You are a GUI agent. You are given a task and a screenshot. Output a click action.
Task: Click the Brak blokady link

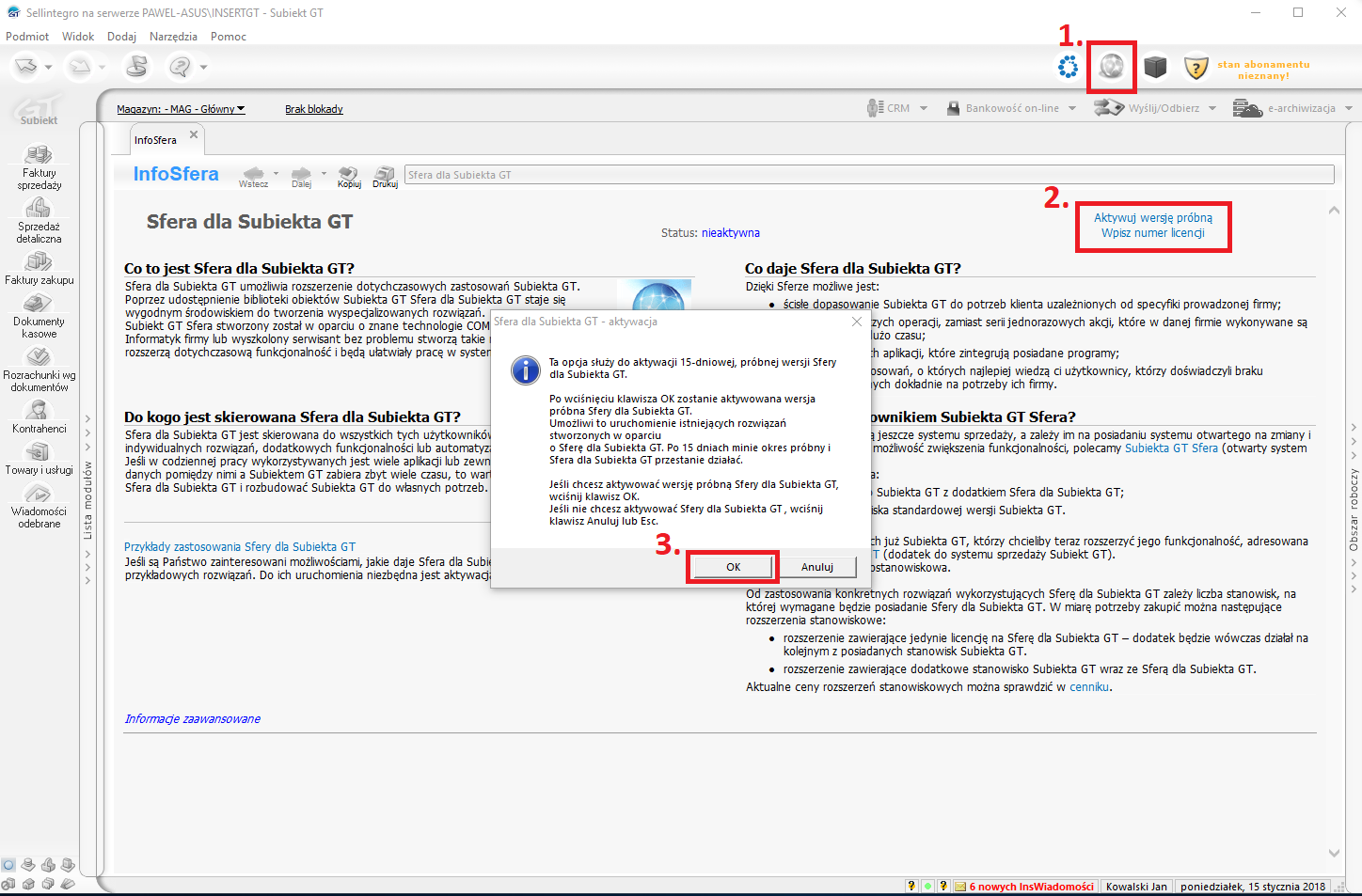pyautogui.click(x=314, y=109)
